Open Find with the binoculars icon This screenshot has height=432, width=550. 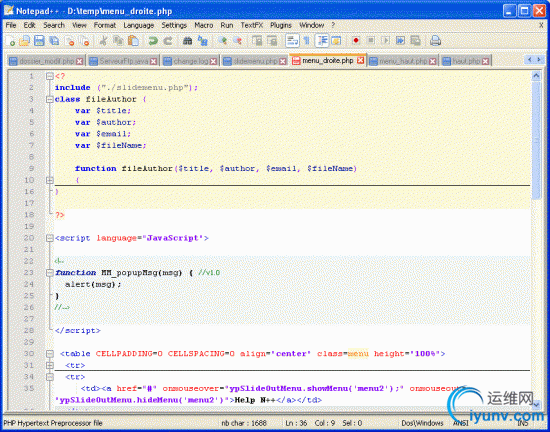click(x=187, y=41)
